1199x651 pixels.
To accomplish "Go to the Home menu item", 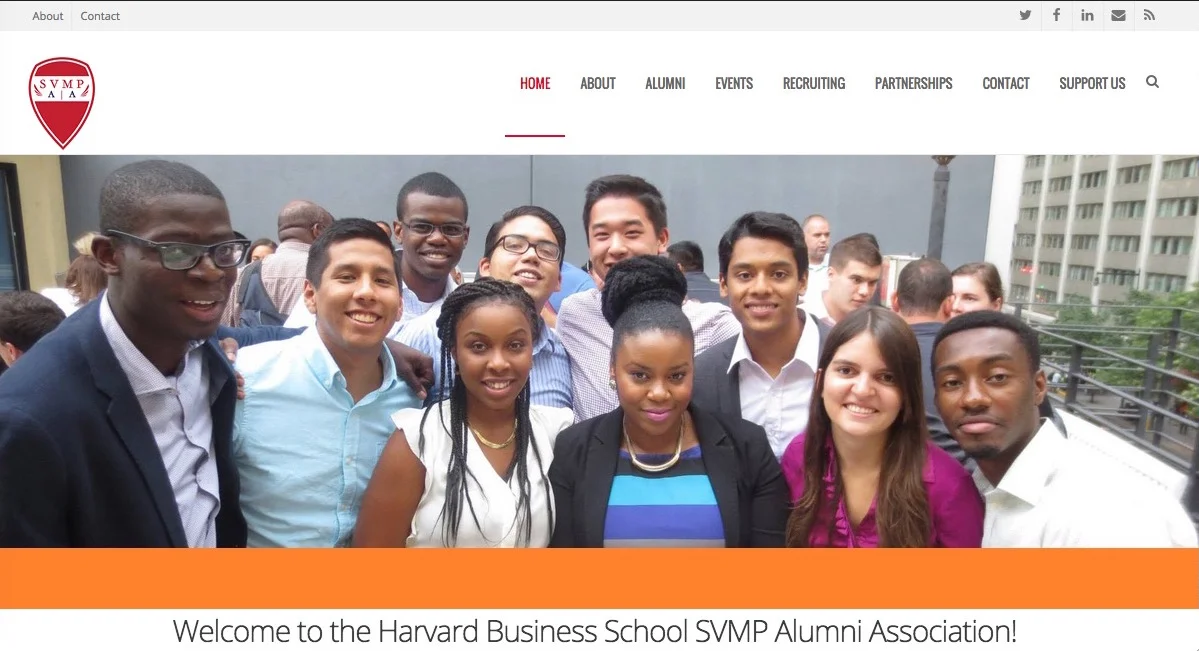I will pos(535,83).
